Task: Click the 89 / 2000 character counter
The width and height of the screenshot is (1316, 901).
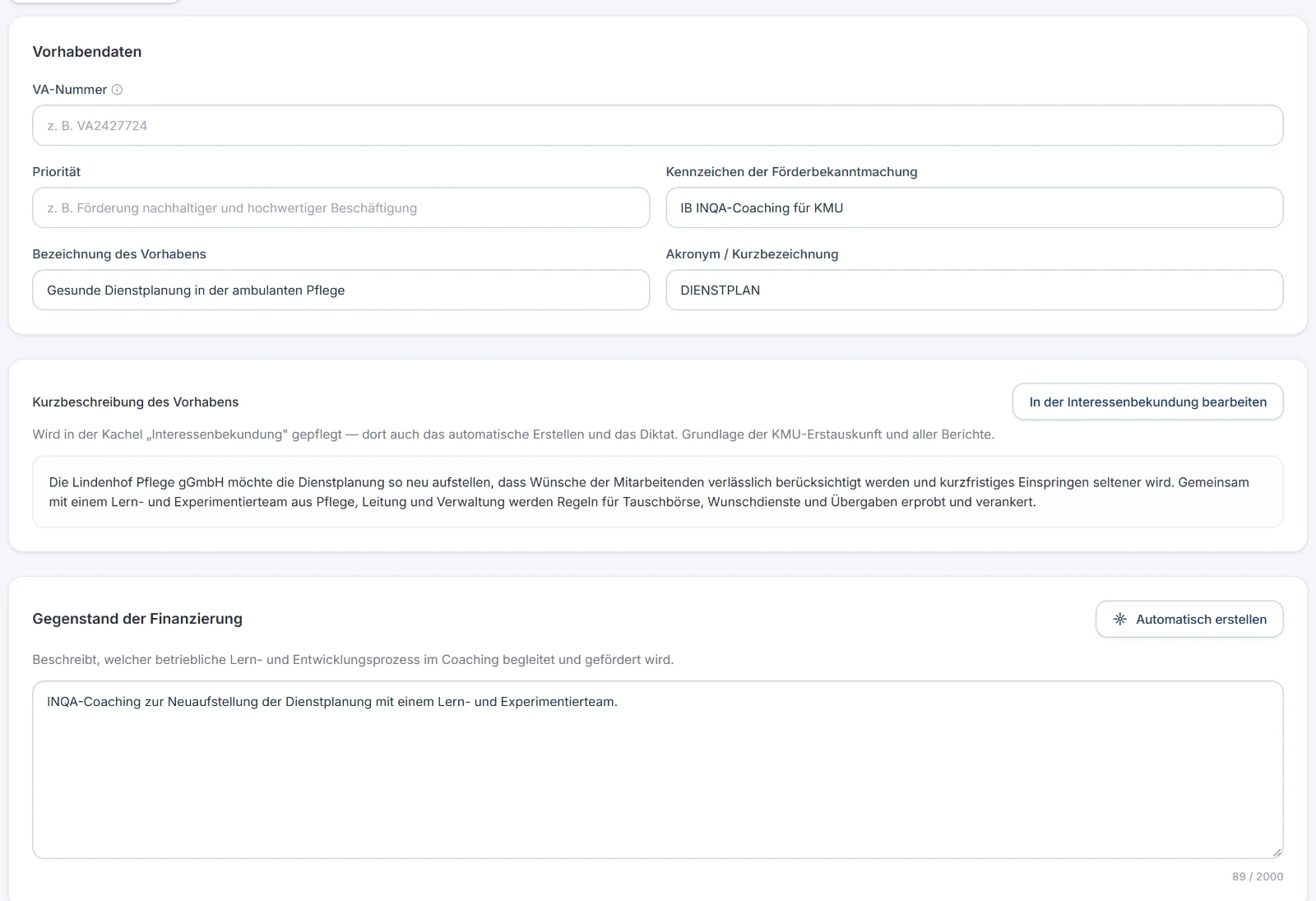Action: (x=1258, y=876)
